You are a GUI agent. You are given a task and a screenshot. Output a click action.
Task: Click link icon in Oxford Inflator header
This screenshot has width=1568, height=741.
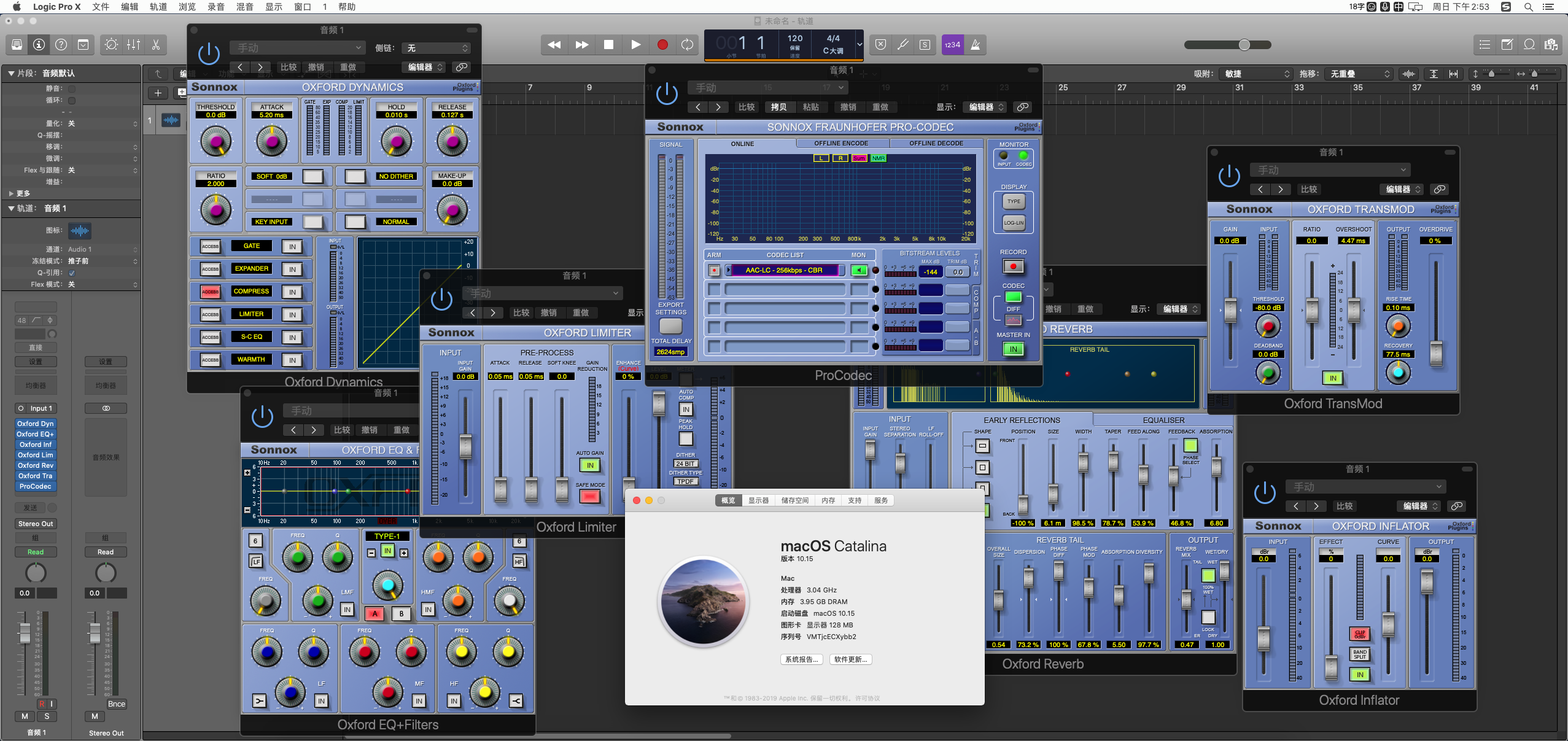pos(1456,506)
